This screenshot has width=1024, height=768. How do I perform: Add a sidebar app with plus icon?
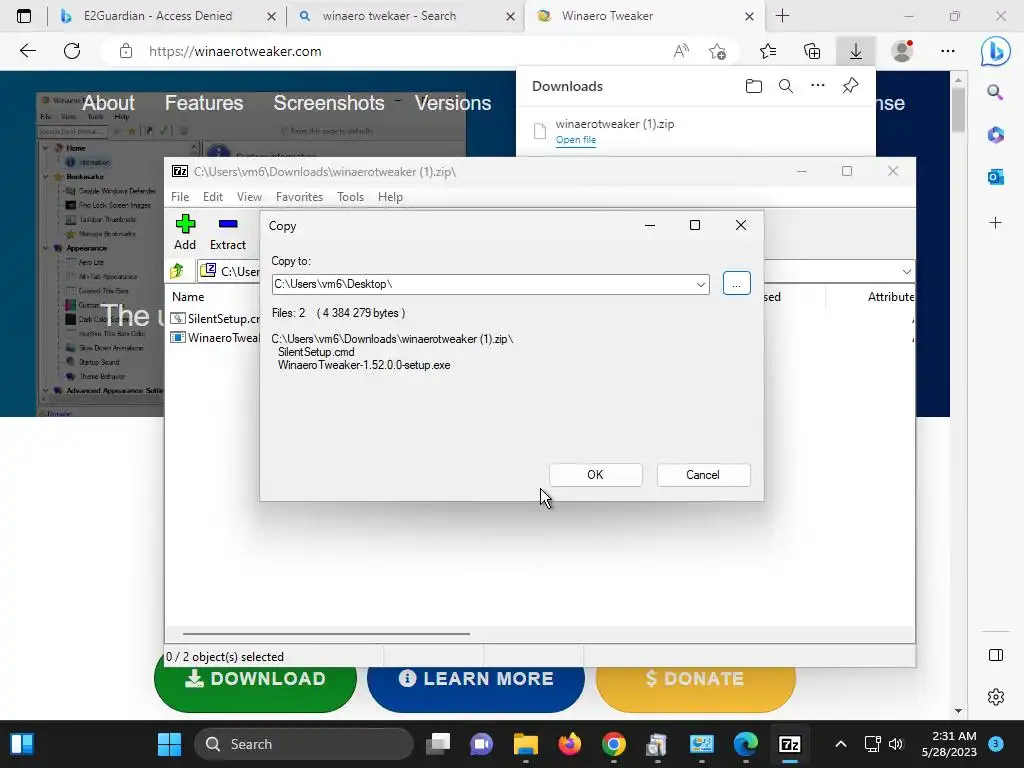pyautogui.click(x=995, y=223)
